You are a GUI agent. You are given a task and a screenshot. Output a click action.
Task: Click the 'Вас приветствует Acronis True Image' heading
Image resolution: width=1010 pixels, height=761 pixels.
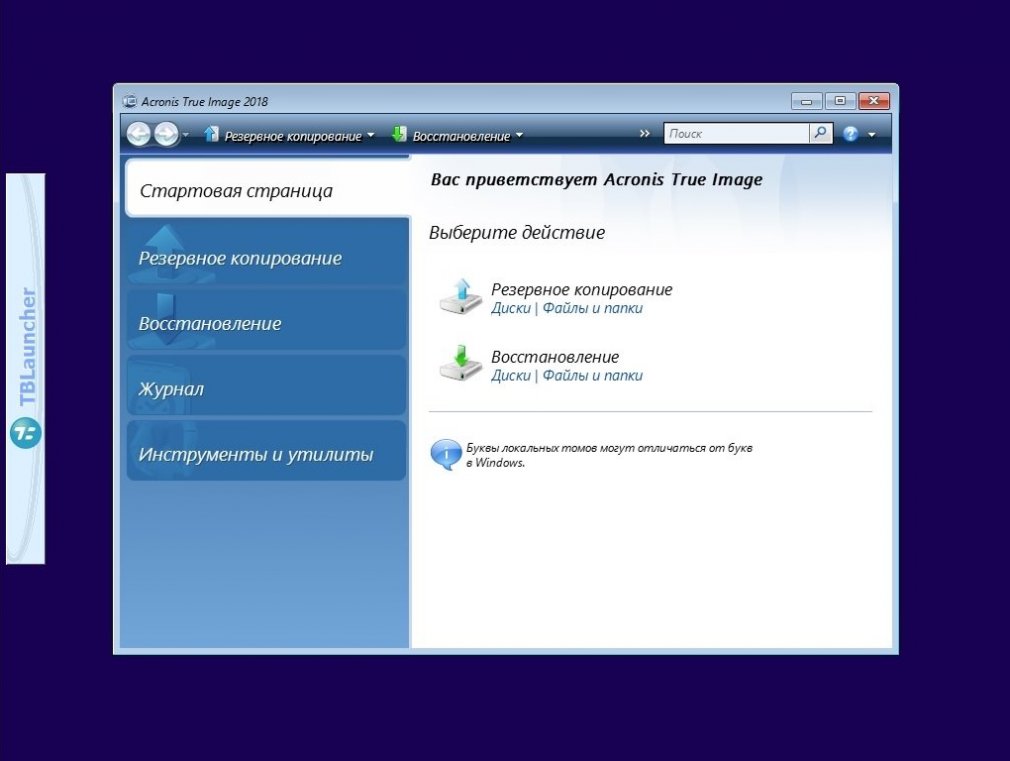click(596, 180)
